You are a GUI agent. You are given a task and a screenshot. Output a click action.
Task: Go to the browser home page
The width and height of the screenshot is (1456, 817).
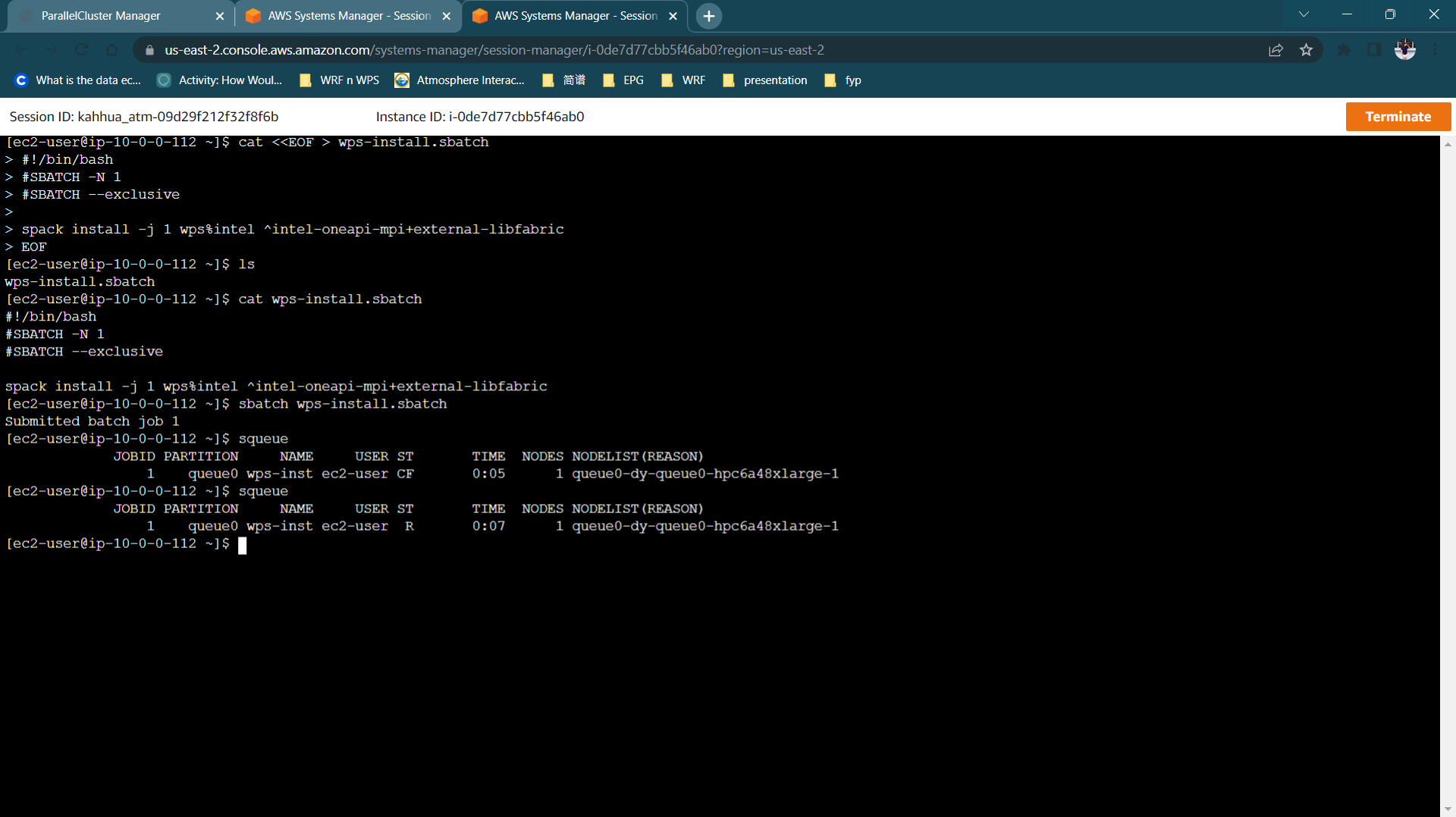(x=111, y=50)
